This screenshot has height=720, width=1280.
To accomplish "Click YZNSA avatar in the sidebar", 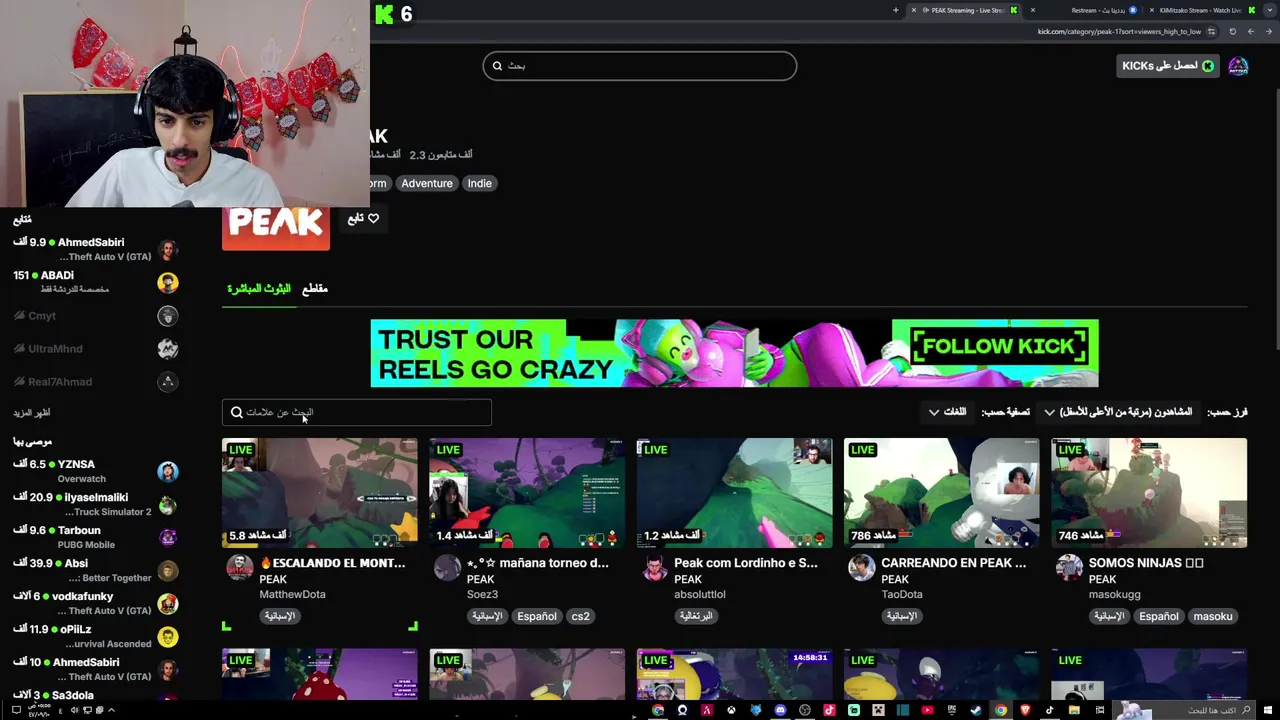I will click(x=168, y=471).
